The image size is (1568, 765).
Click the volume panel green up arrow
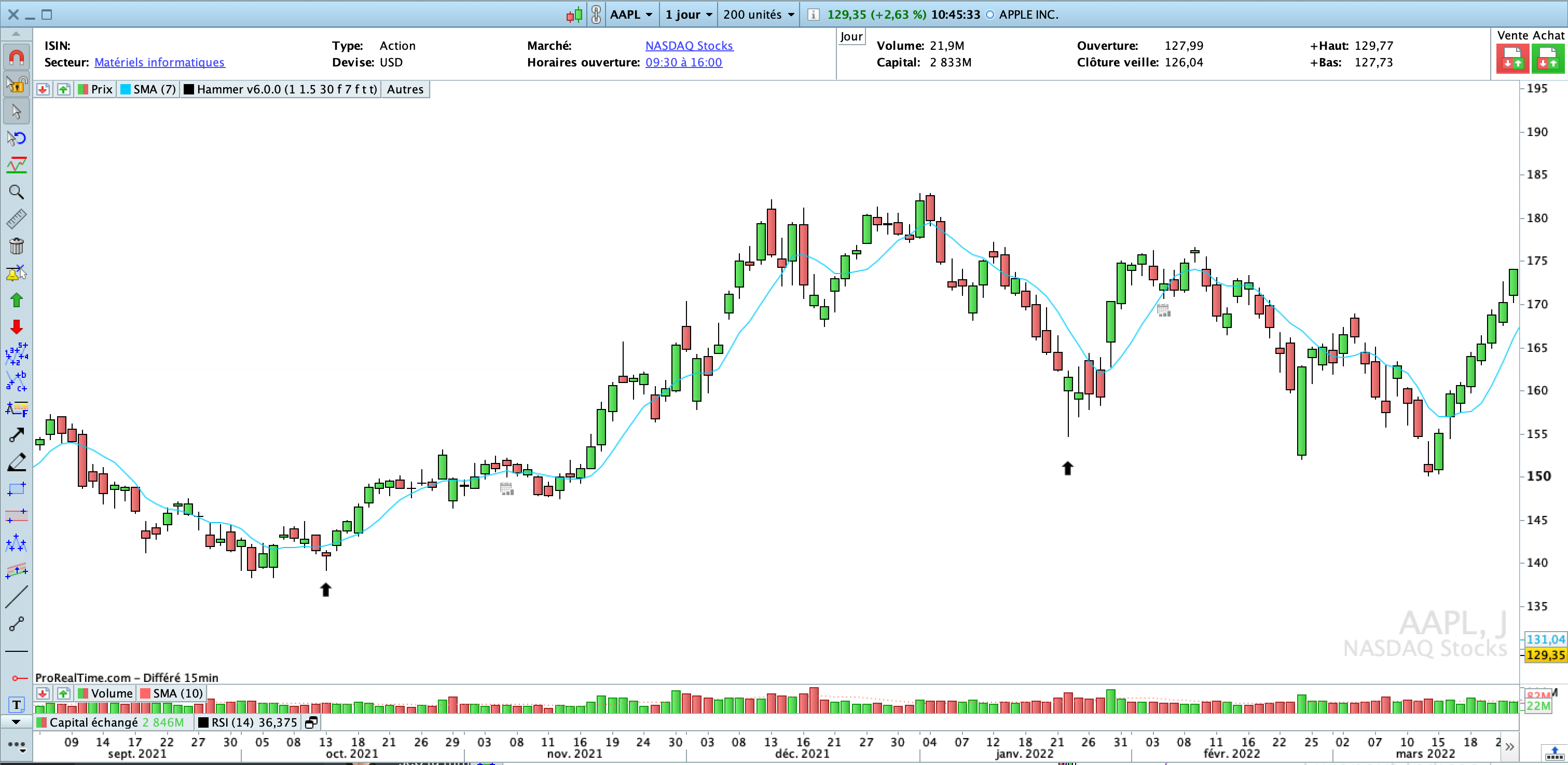click(x=63, y=694)
